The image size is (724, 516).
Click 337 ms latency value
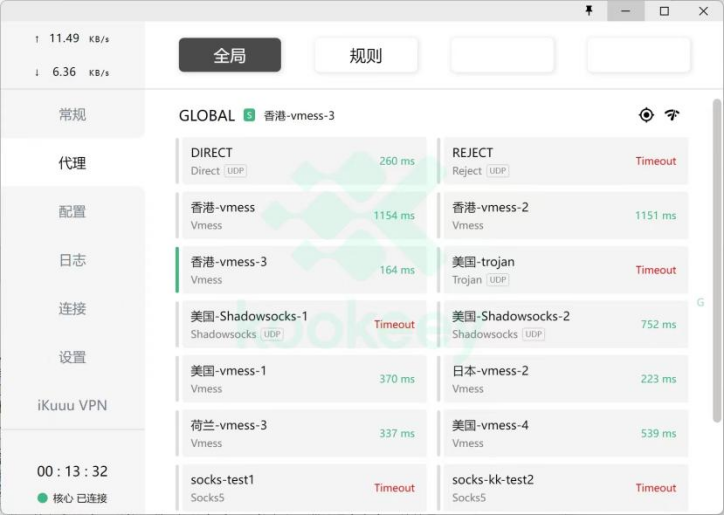[397, 433]
